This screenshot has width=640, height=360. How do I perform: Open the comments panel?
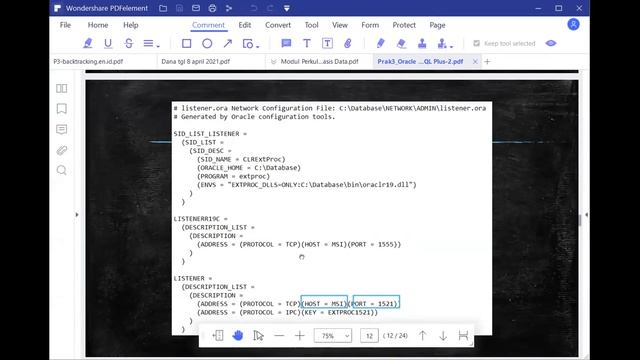[x=62, y=129]
